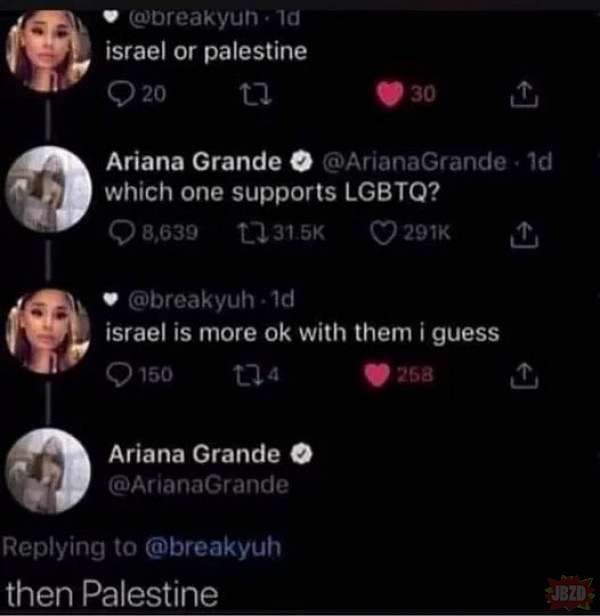View breakyuh avatar on 'israel is more ok' tweet
600x616 pixels.
click(49, 330)
